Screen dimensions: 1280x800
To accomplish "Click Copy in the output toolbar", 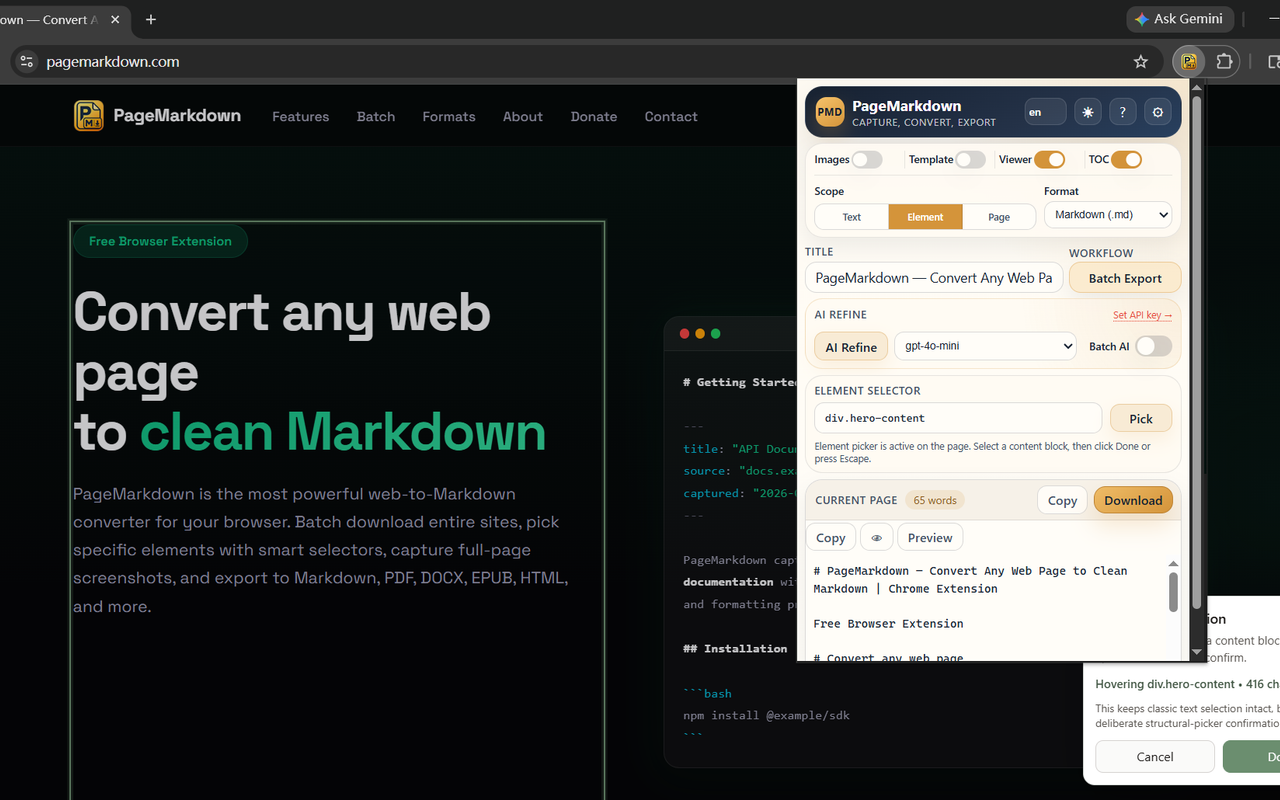I will (x=831, y=538).
